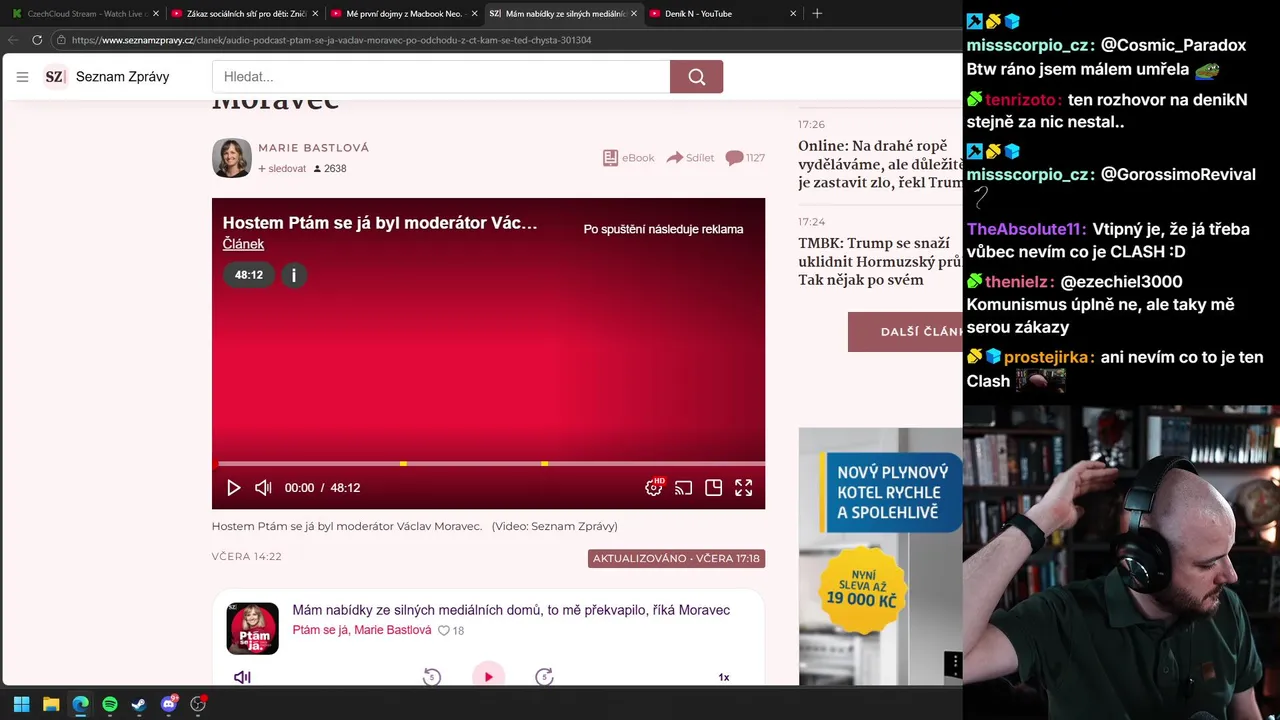Open the Ptám se já, Marie Bastlová link
The height and width of the screenshot is (720, 1280).
tap(362, 630)
